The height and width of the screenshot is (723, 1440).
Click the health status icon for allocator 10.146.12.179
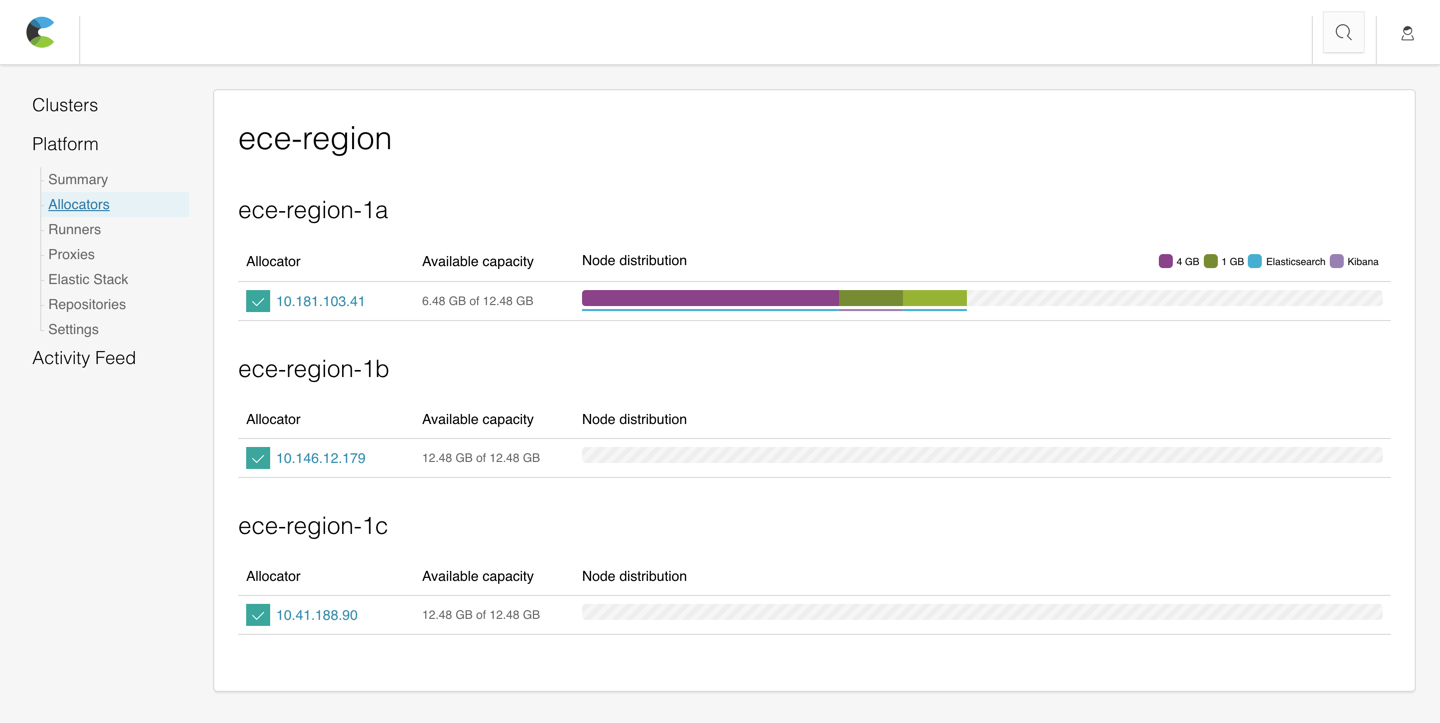pos(258,457)
